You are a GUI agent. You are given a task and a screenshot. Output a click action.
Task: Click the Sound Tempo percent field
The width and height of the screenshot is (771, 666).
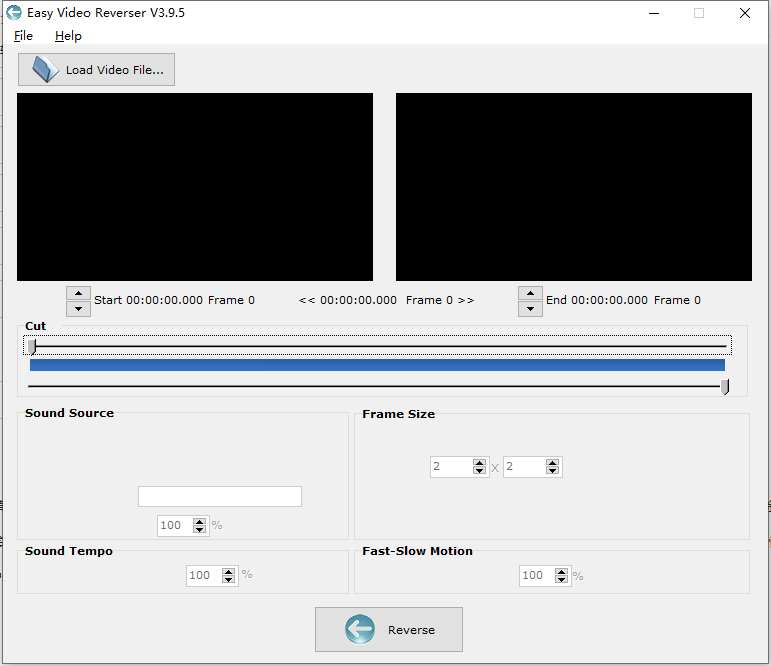[x=204, y=575]
